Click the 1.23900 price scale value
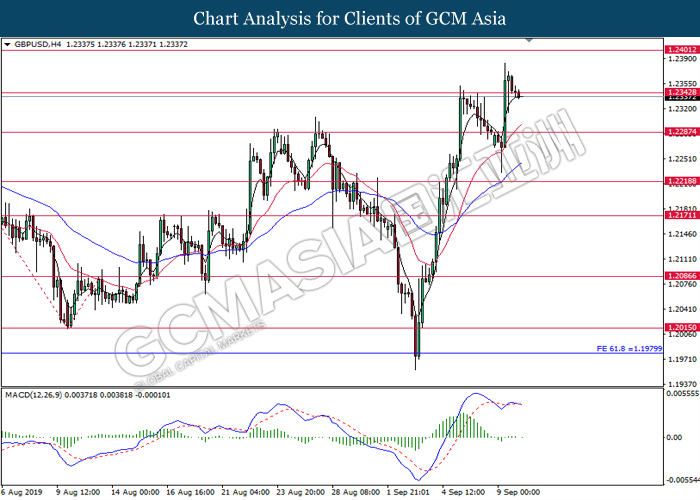Screen dimensions: 700x500 click(x=681, y=58)
